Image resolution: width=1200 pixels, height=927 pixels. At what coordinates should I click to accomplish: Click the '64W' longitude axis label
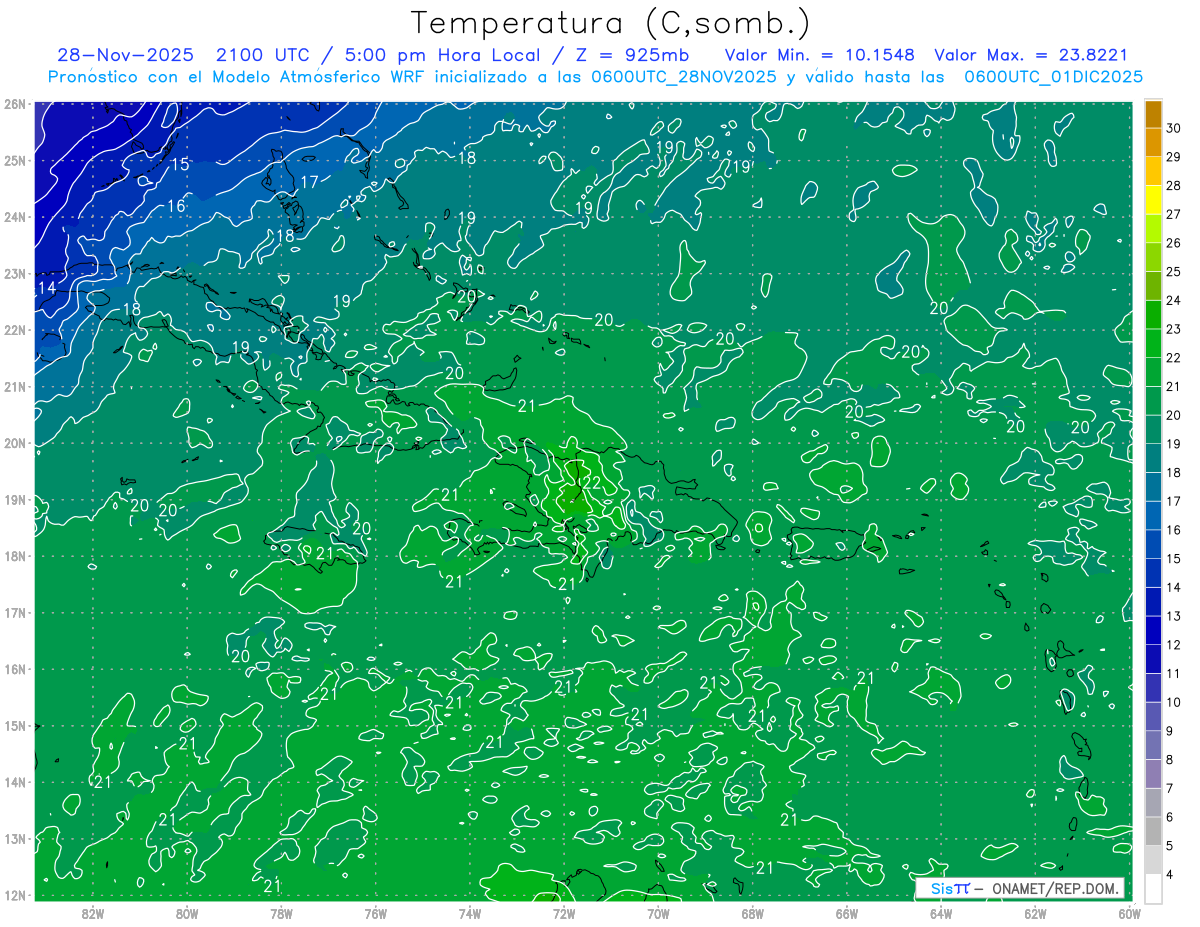coord(941,913)
